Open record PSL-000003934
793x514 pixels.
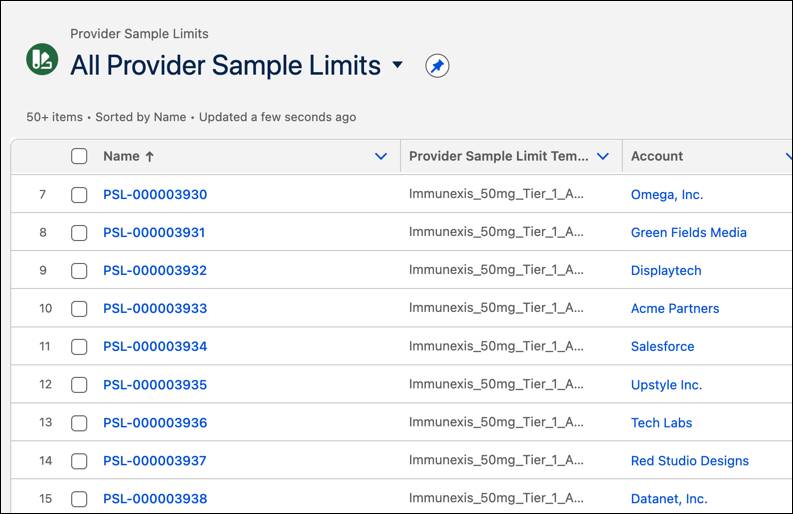tap(155, 347)
